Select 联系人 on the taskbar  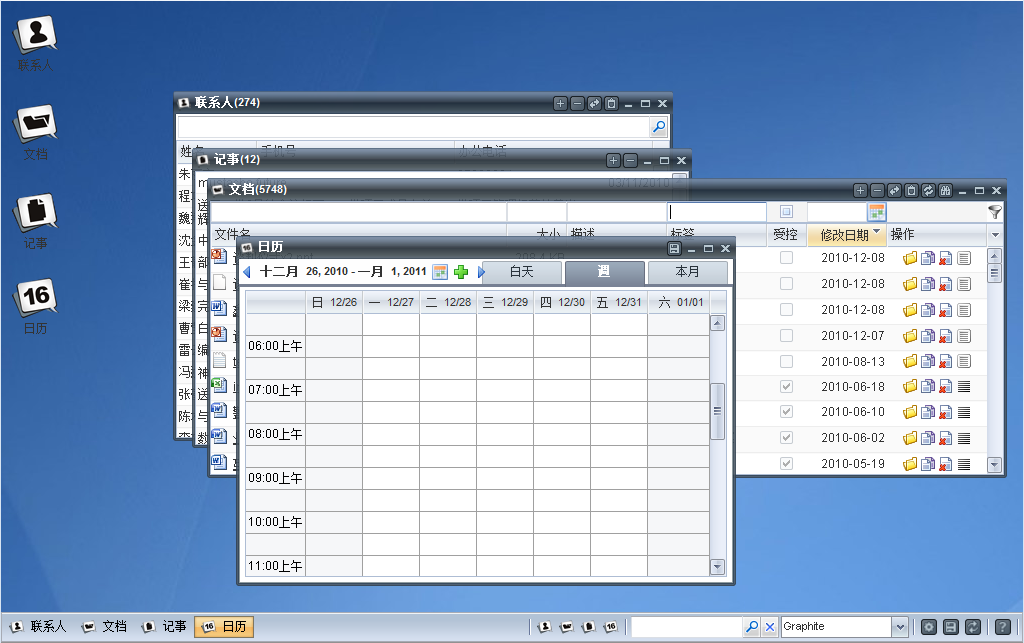click(x=38, y=627)
